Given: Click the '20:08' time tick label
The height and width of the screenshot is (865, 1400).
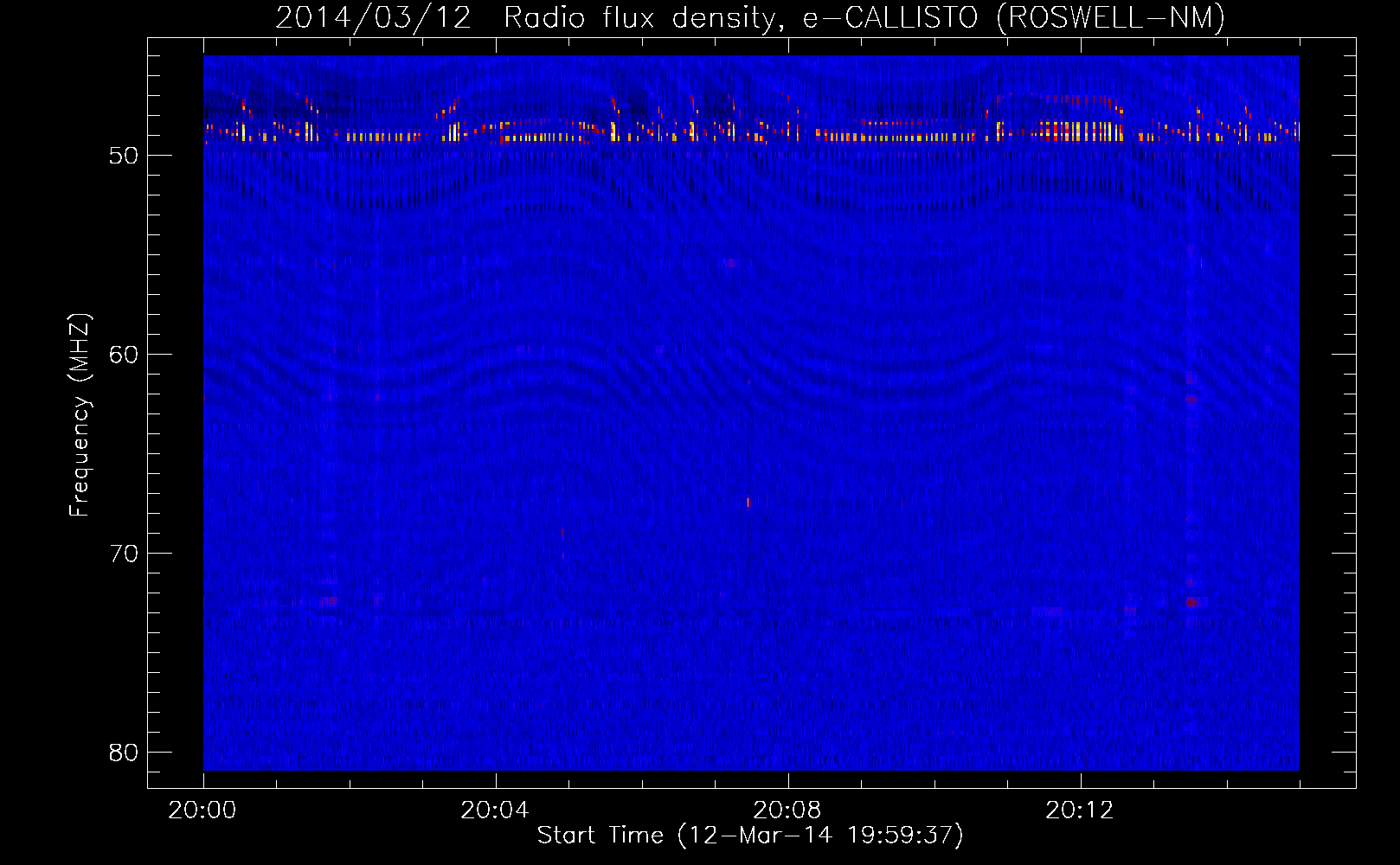Looking at the screenshot, I should tap(787, 810).
